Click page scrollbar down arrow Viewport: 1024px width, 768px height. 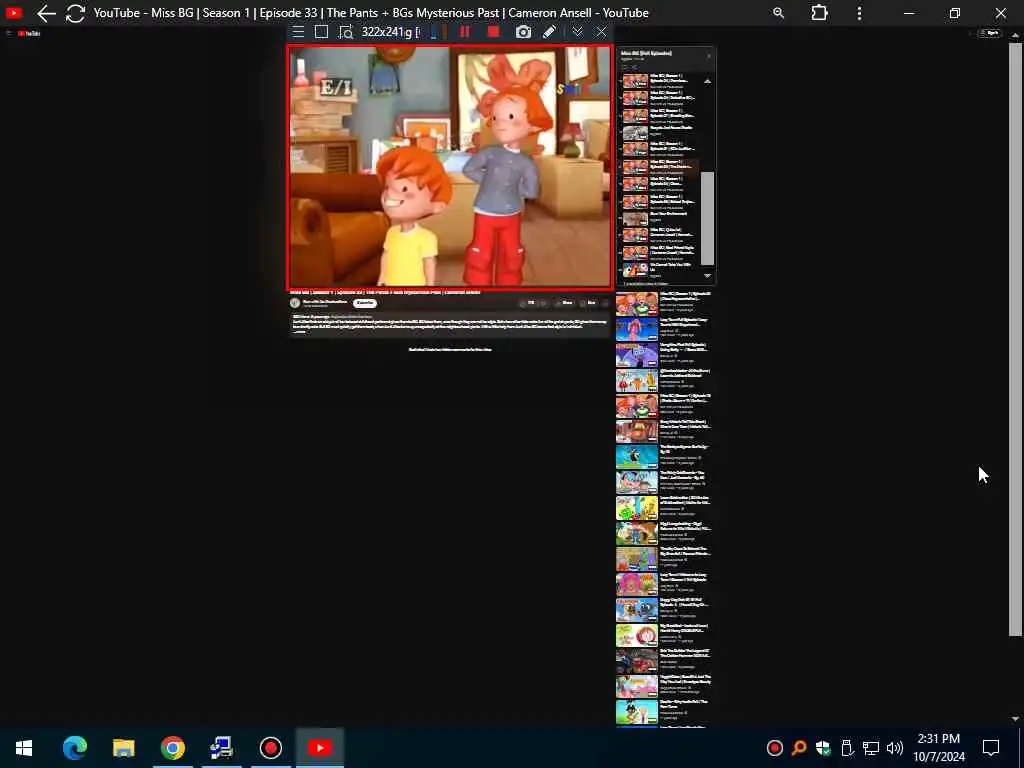coord(1015,718)
